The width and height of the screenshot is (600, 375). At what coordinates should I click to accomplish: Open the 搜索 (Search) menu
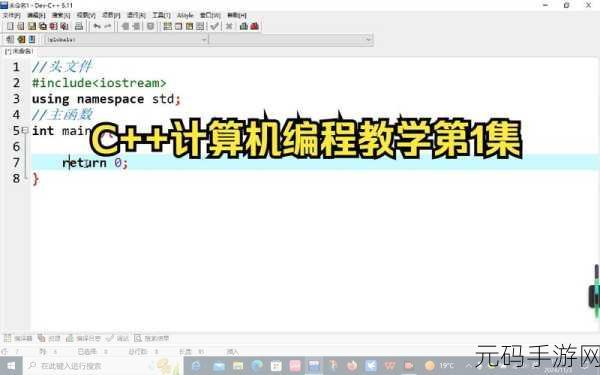[x=61, y=15]
